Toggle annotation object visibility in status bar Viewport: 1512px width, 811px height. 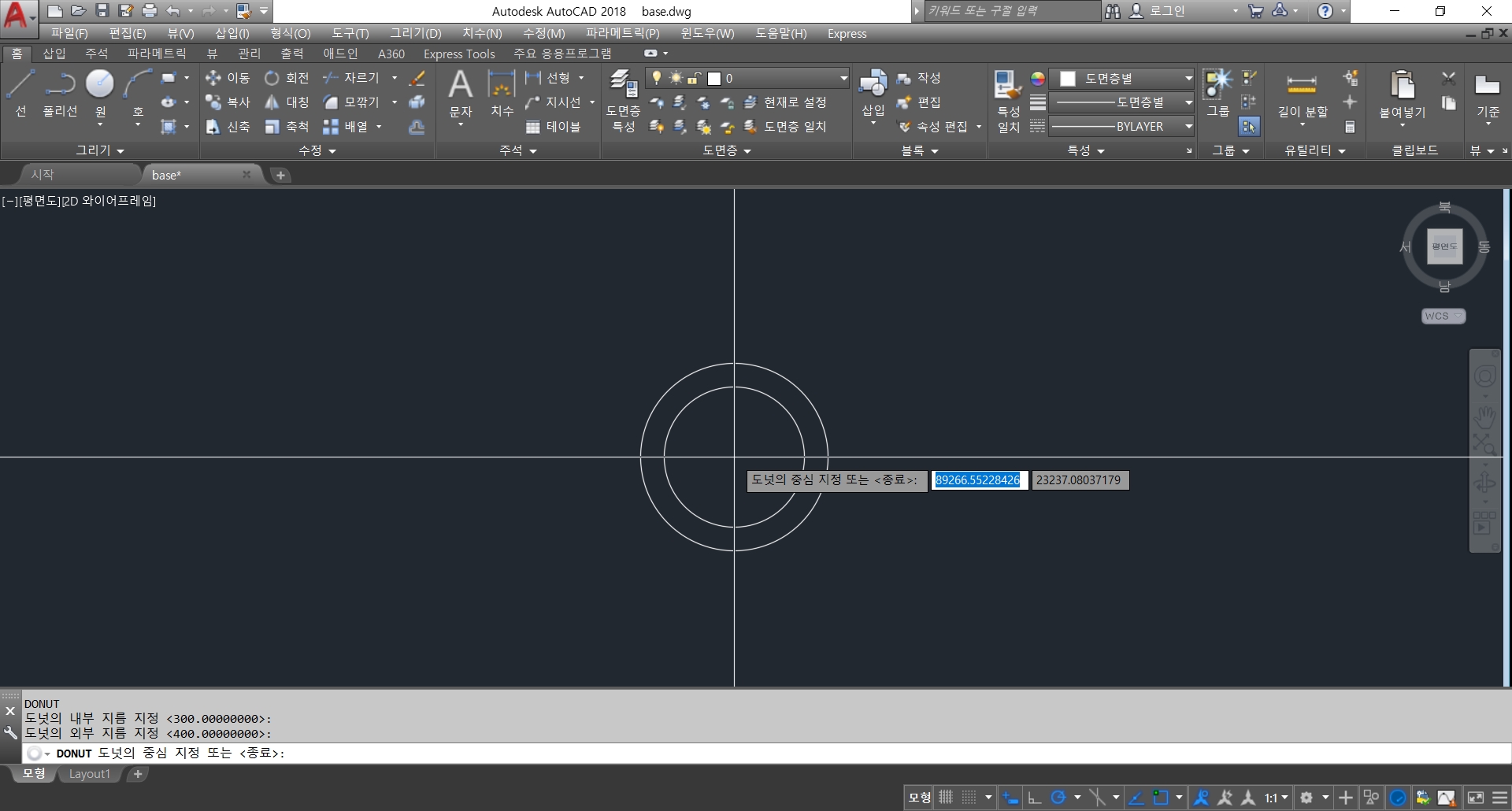point(1201,798)
